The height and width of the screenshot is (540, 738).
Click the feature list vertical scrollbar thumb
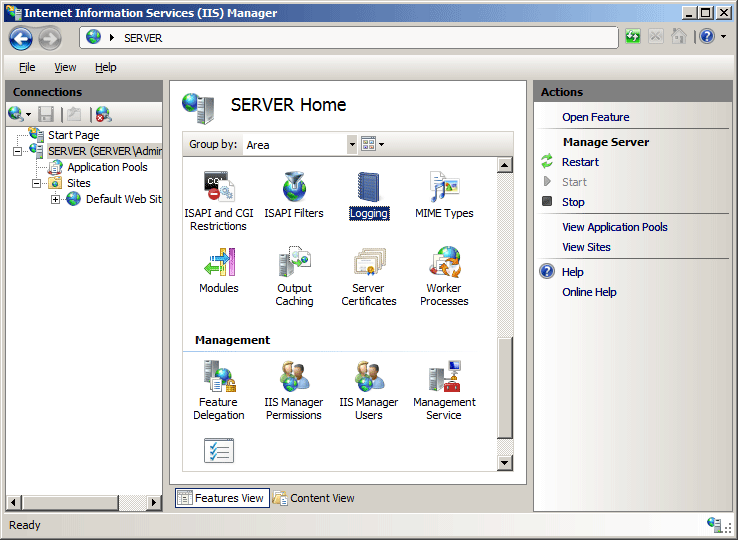pyautogui.click(x=505, y=388)
